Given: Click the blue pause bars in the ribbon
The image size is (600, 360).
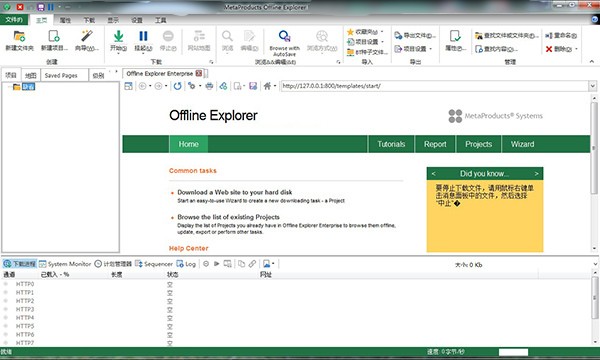Looking at the screenshot, I should pos(143,36).
